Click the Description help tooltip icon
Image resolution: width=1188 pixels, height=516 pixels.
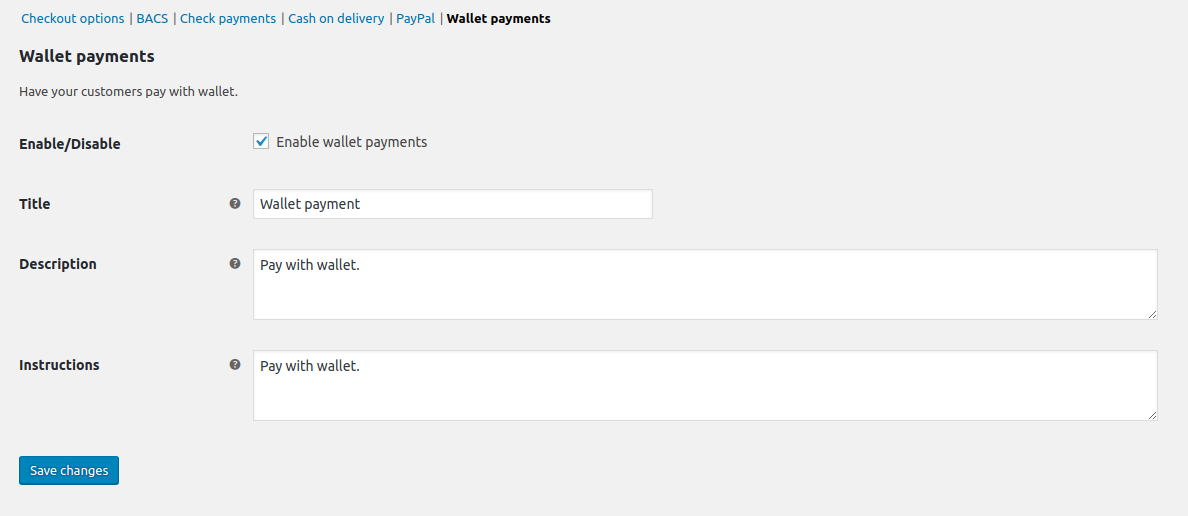(x=235, y=264)
